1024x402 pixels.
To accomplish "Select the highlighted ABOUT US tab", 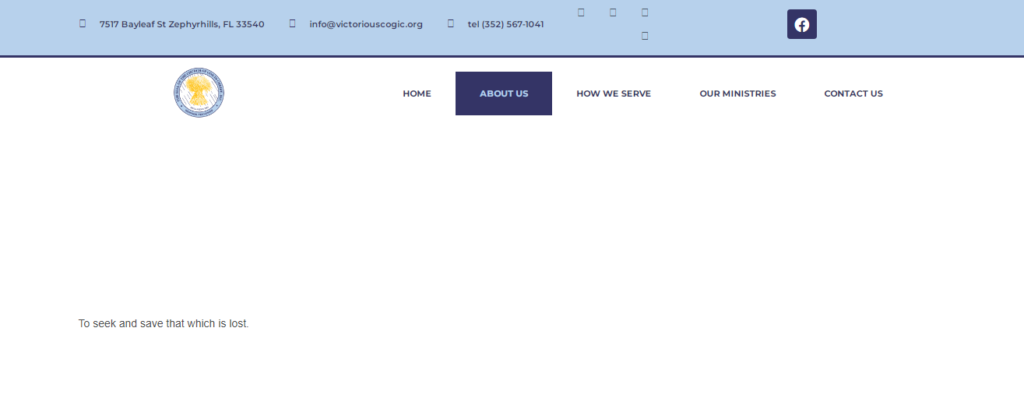I will [x=503, y=93].
